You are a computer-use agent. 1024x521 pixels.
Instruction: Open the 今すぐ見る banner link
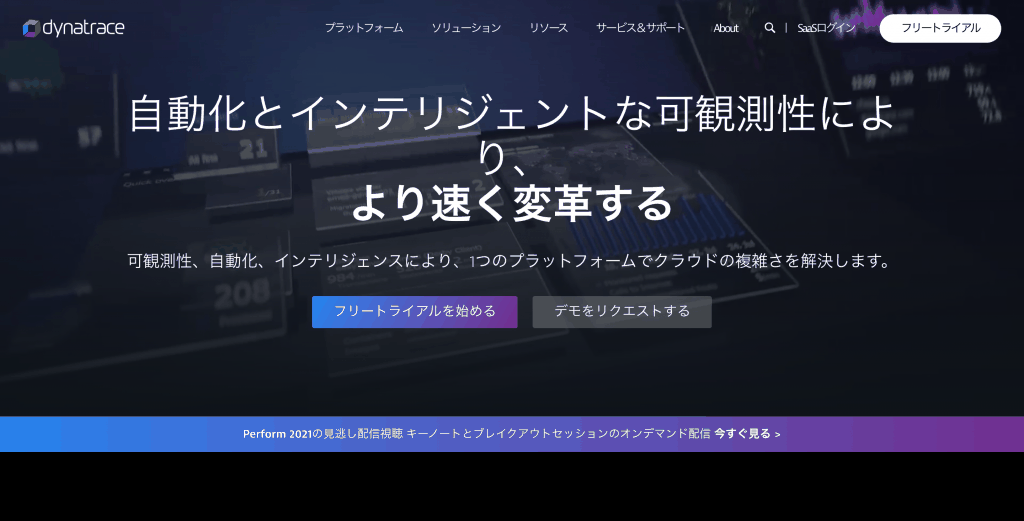coord(747,434)
